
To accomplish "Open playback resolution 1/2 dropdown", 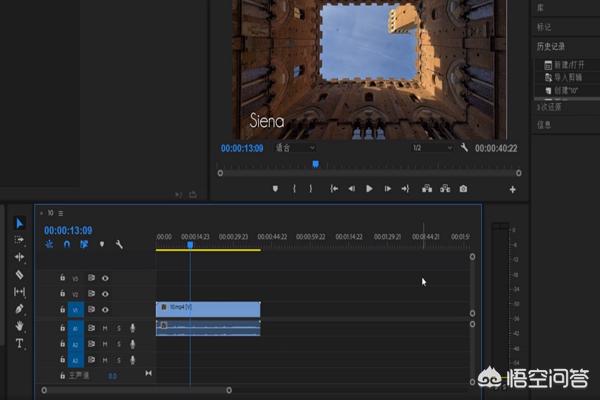I will coord(432,148).
